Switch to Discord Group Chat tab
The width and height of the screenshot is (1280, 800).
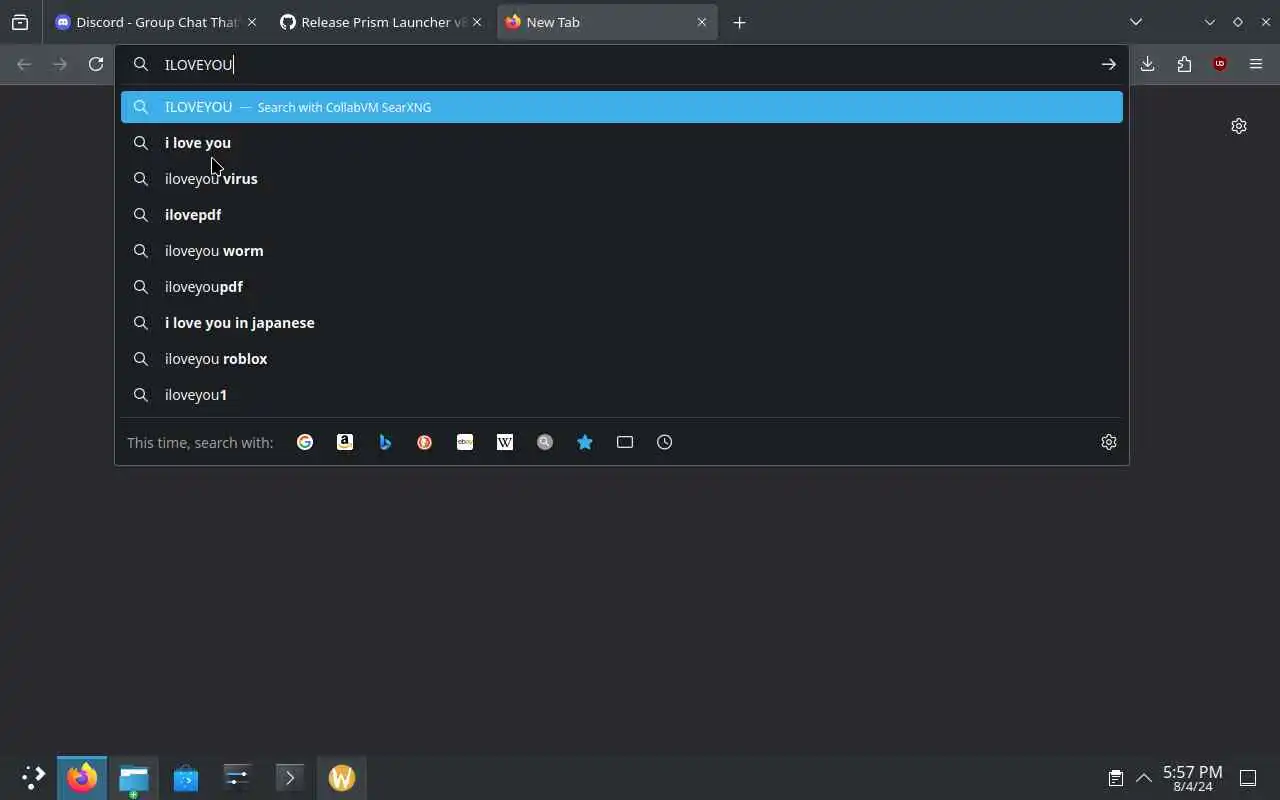point(157,22)
